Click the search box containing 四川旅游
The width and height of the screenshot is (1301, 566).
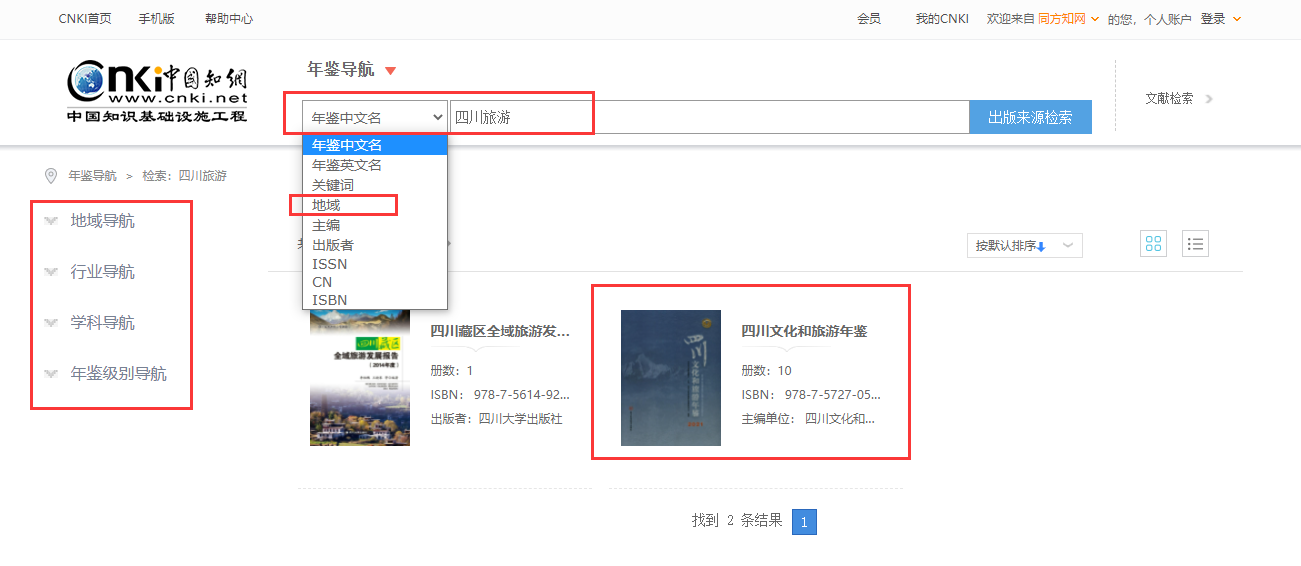[x=708, y=117]
